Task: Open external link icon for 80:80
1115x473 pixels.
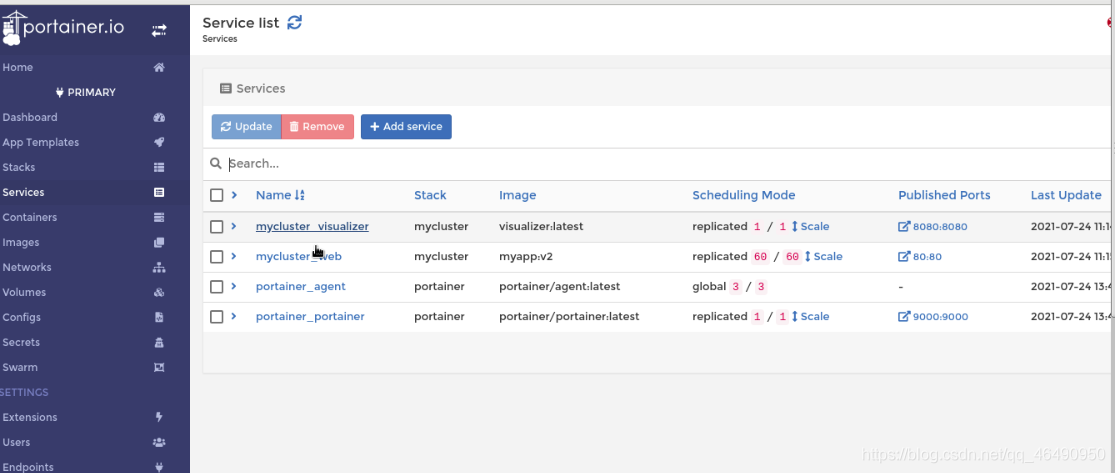Action: click(x=904, y=257)
